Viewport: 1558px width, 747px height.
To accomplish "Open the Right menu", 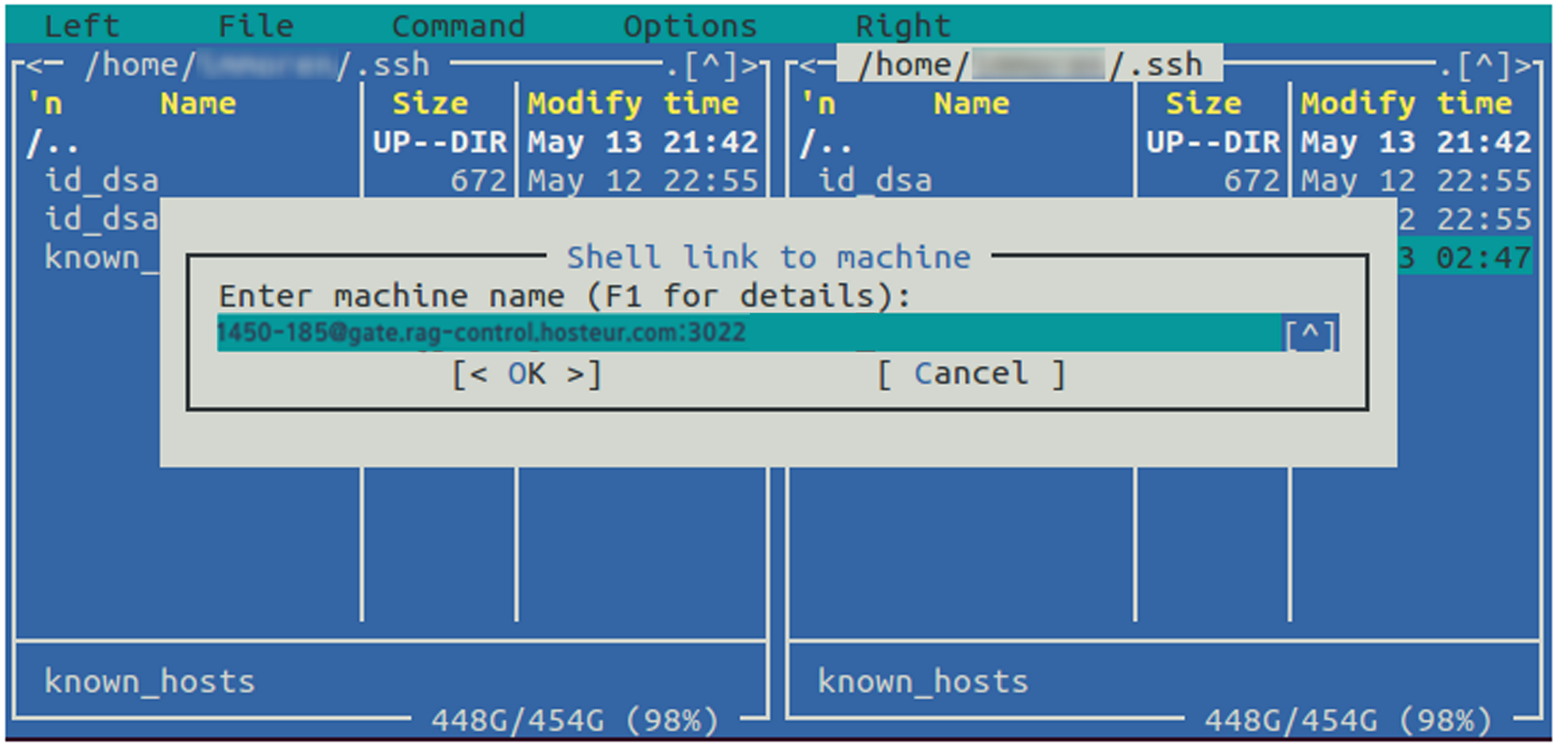I will tap(903, 26).
